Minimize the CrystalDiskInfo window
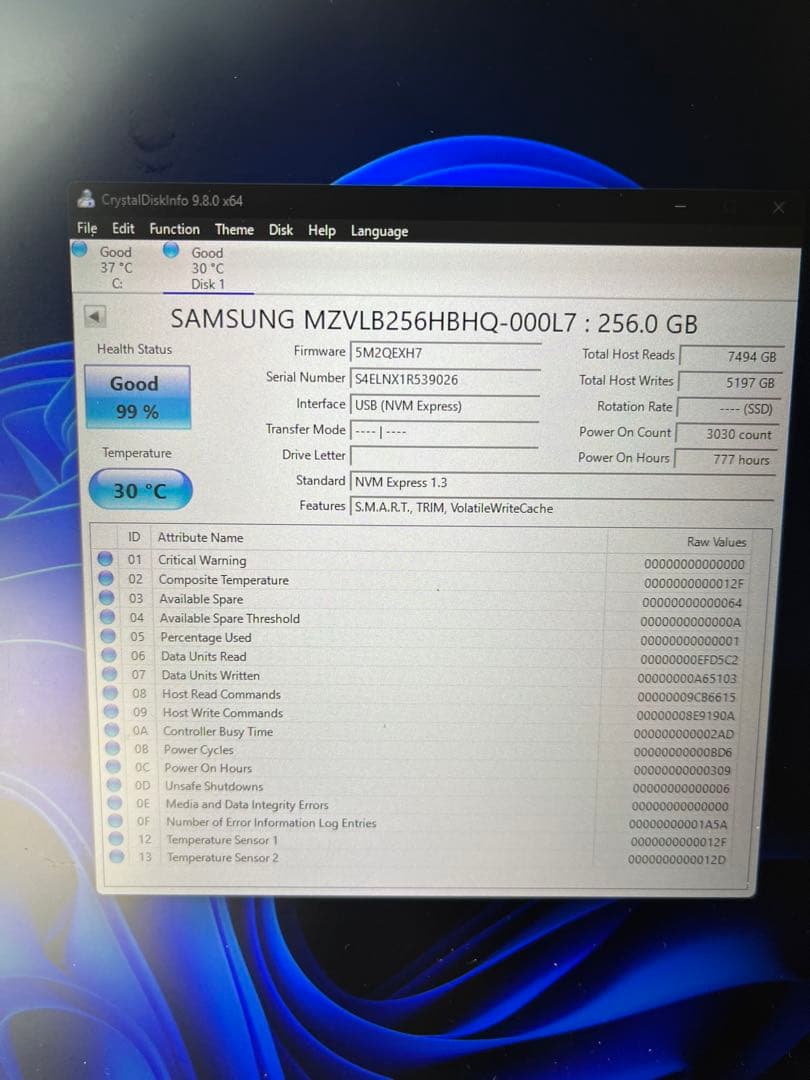 (681, 206)
